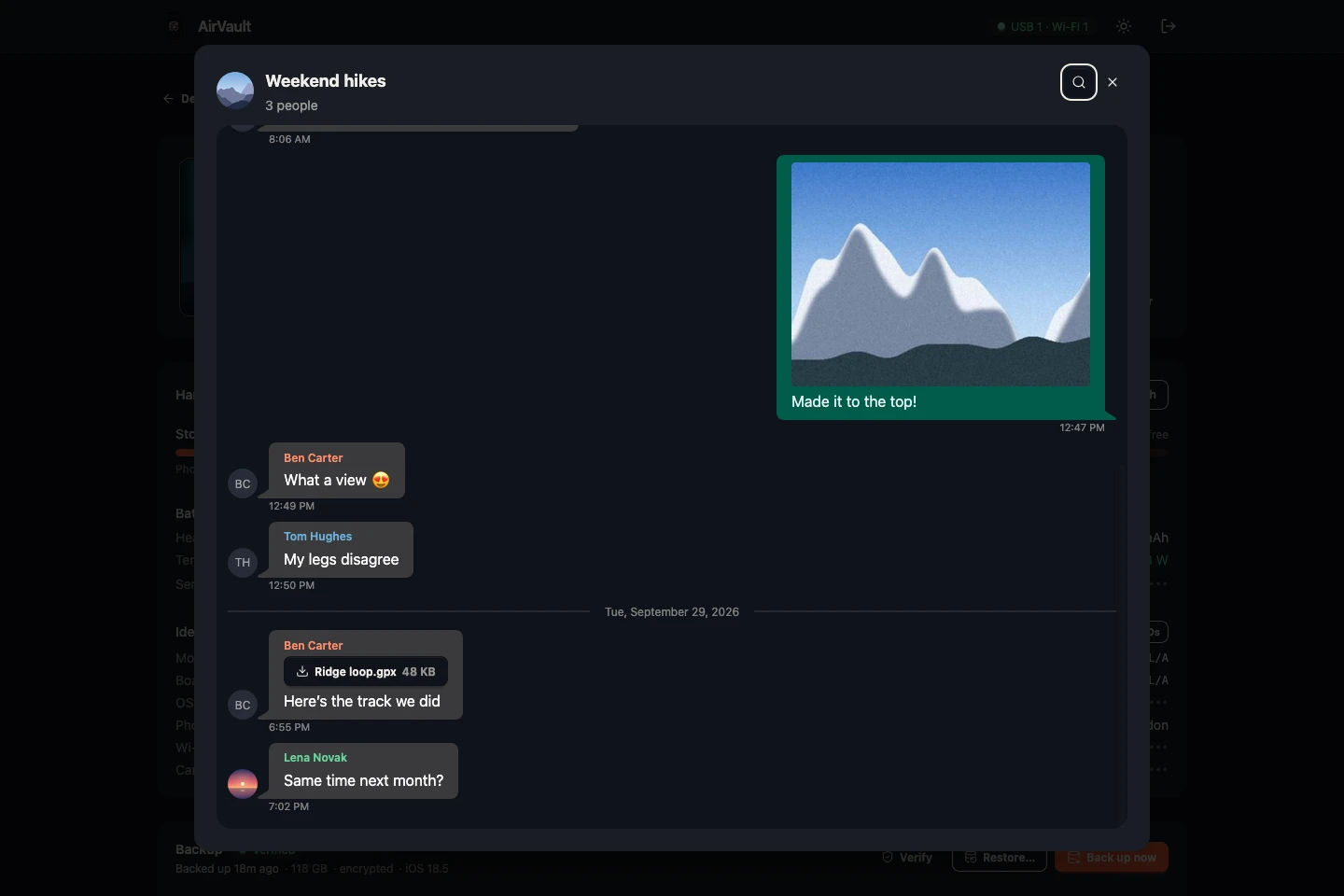The height and width of the screenshot is (896, 1344).
Task: Open the mountain photo attachment
Action: pos(941,274)
